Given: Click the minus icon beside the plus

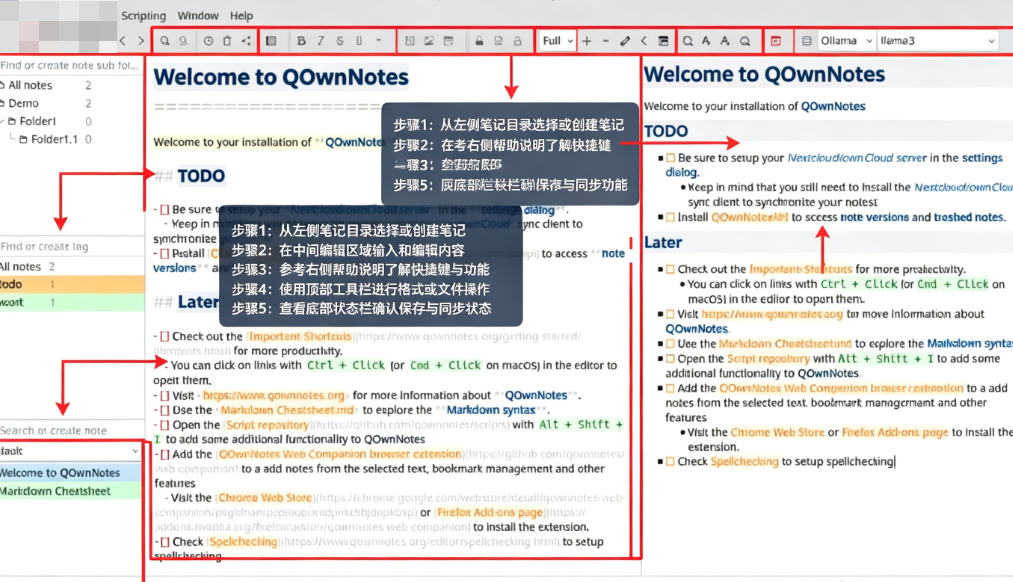Looking at the screenshot, I should click(x=605, y=41).
